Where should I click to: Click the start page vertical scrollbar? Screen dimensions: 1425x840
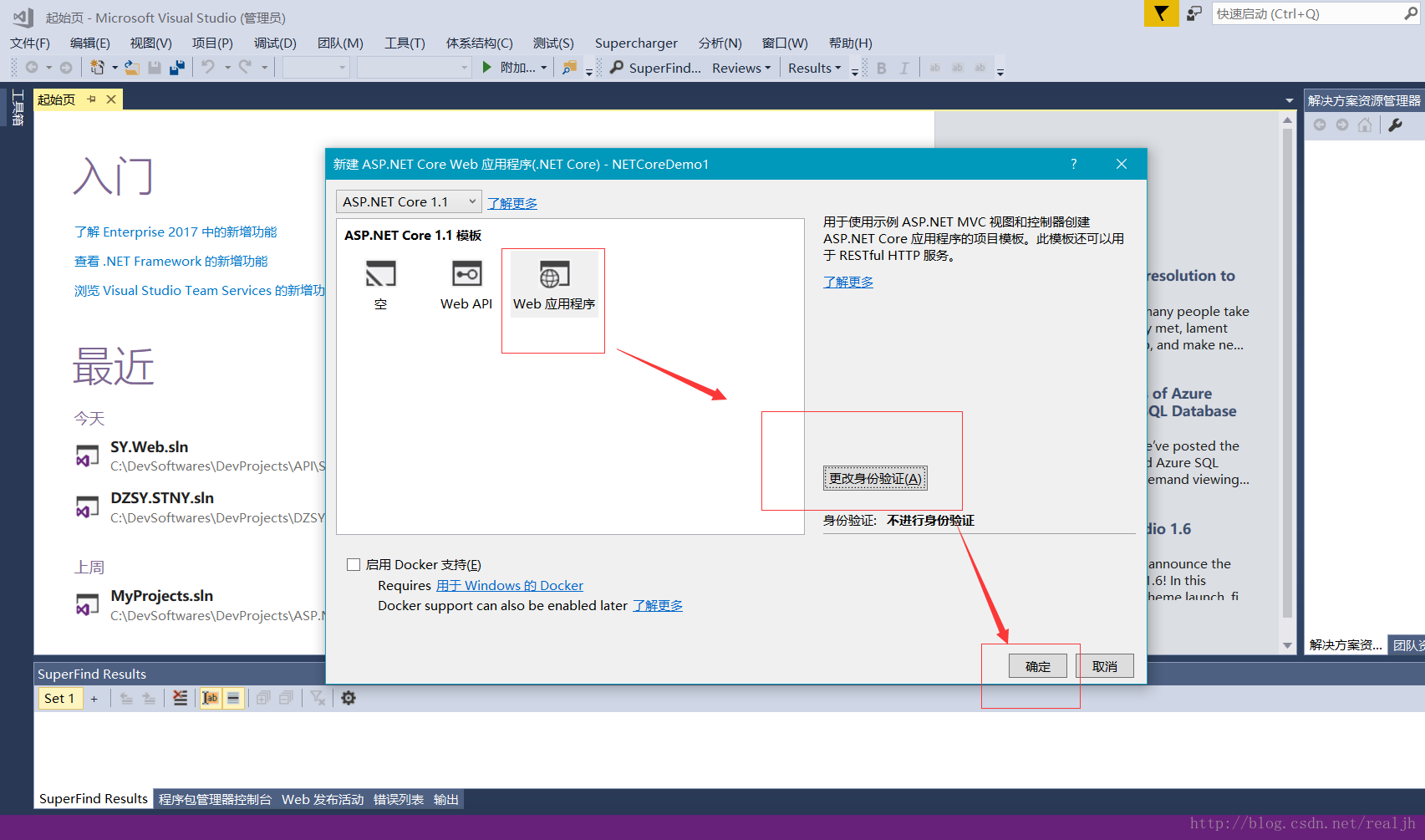click(x=1287, y=373)
